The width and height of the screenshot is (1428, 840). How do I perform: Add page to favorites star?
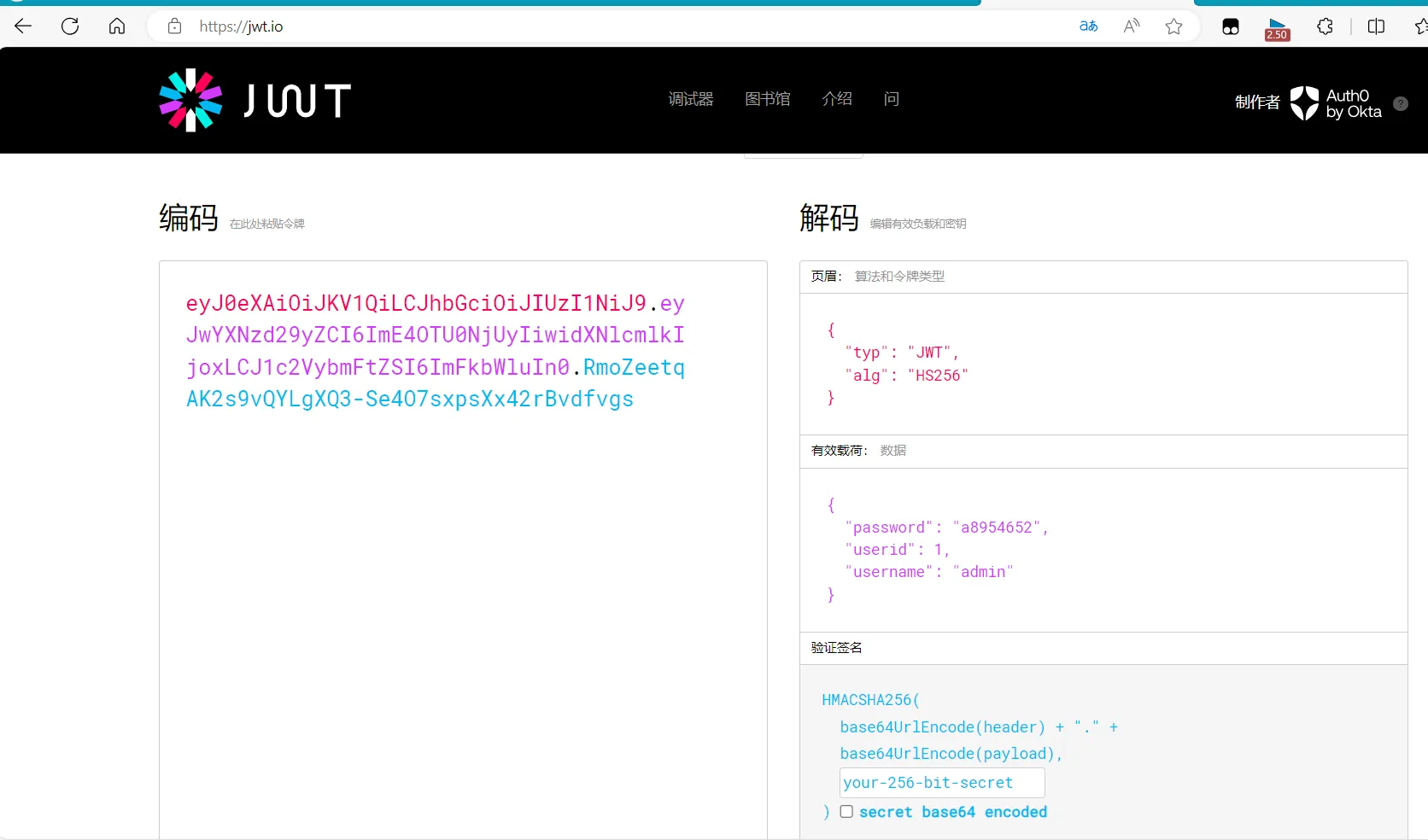click(x=1174, y=26)
